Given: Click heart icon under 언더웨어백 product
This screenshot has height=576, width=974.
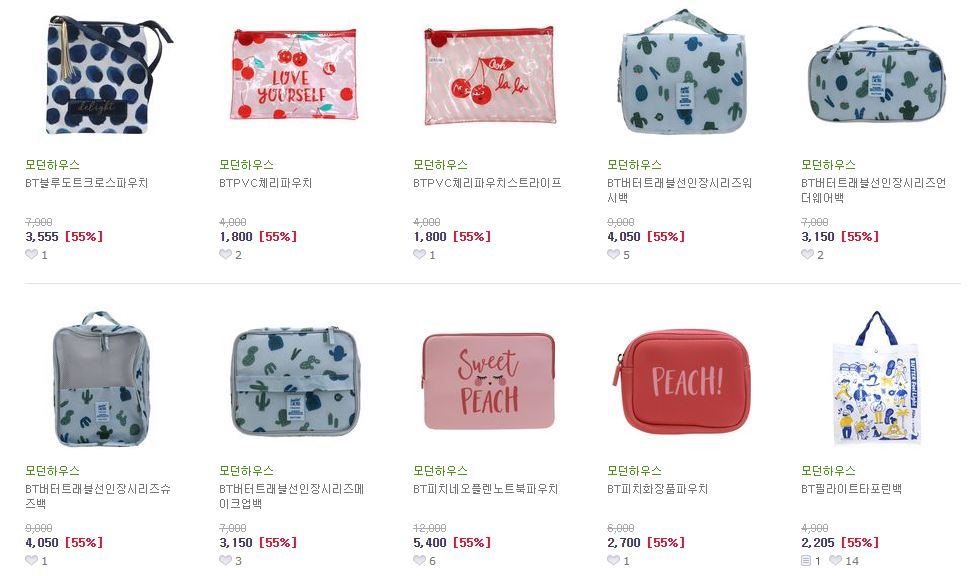Looking at the screenshot, I should [807, 254].
